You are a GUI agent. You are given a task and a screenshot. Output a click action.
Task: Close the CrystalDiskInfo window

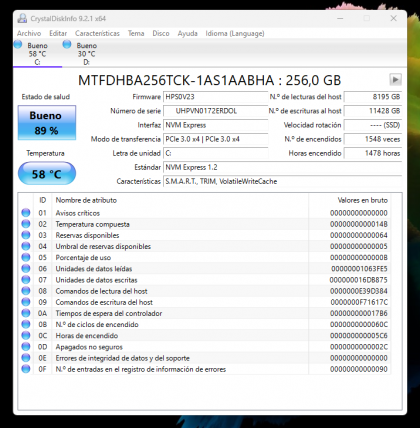[394, 18]
